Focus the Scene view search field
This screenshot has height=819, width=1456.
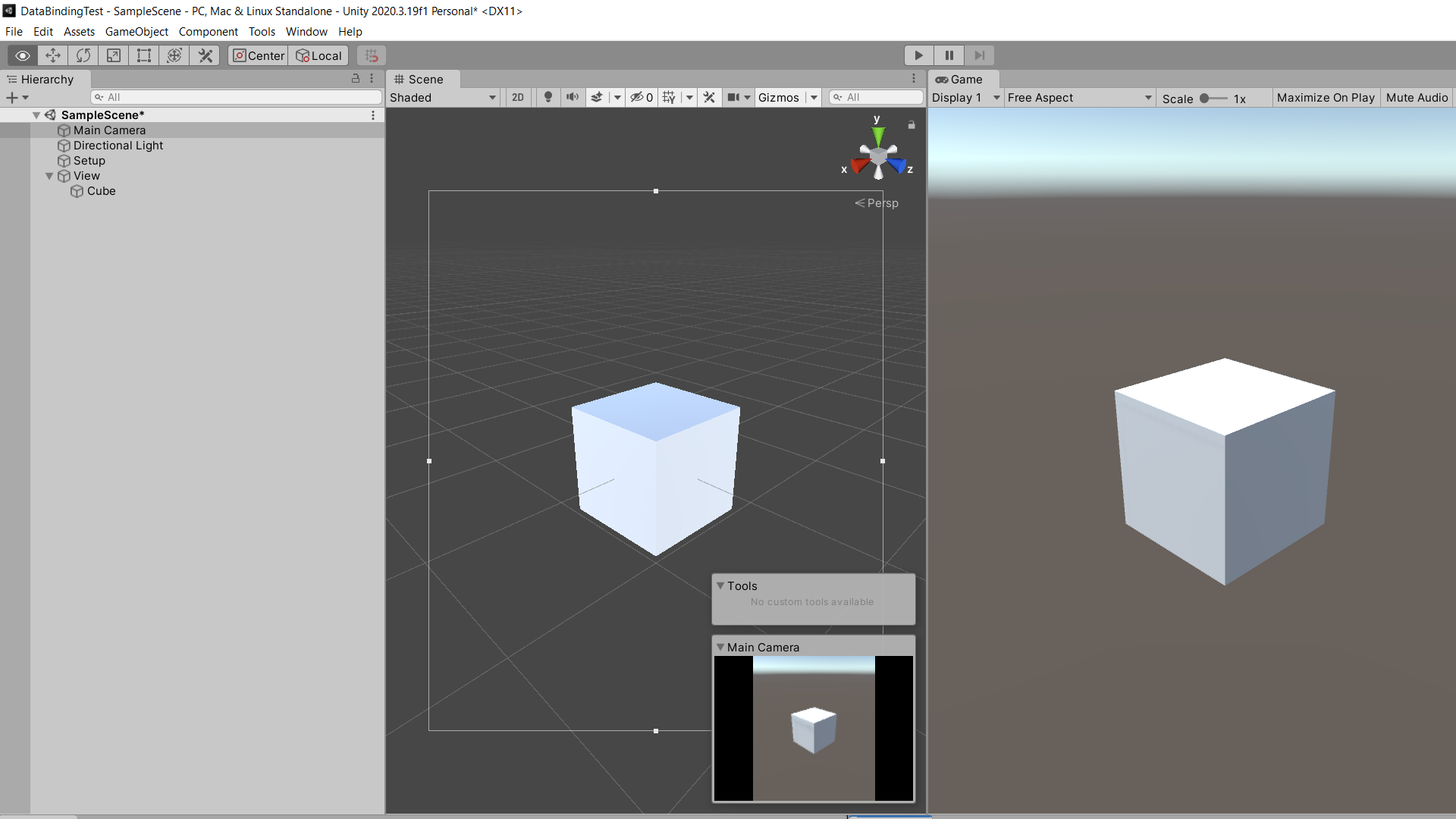(876, 97)
